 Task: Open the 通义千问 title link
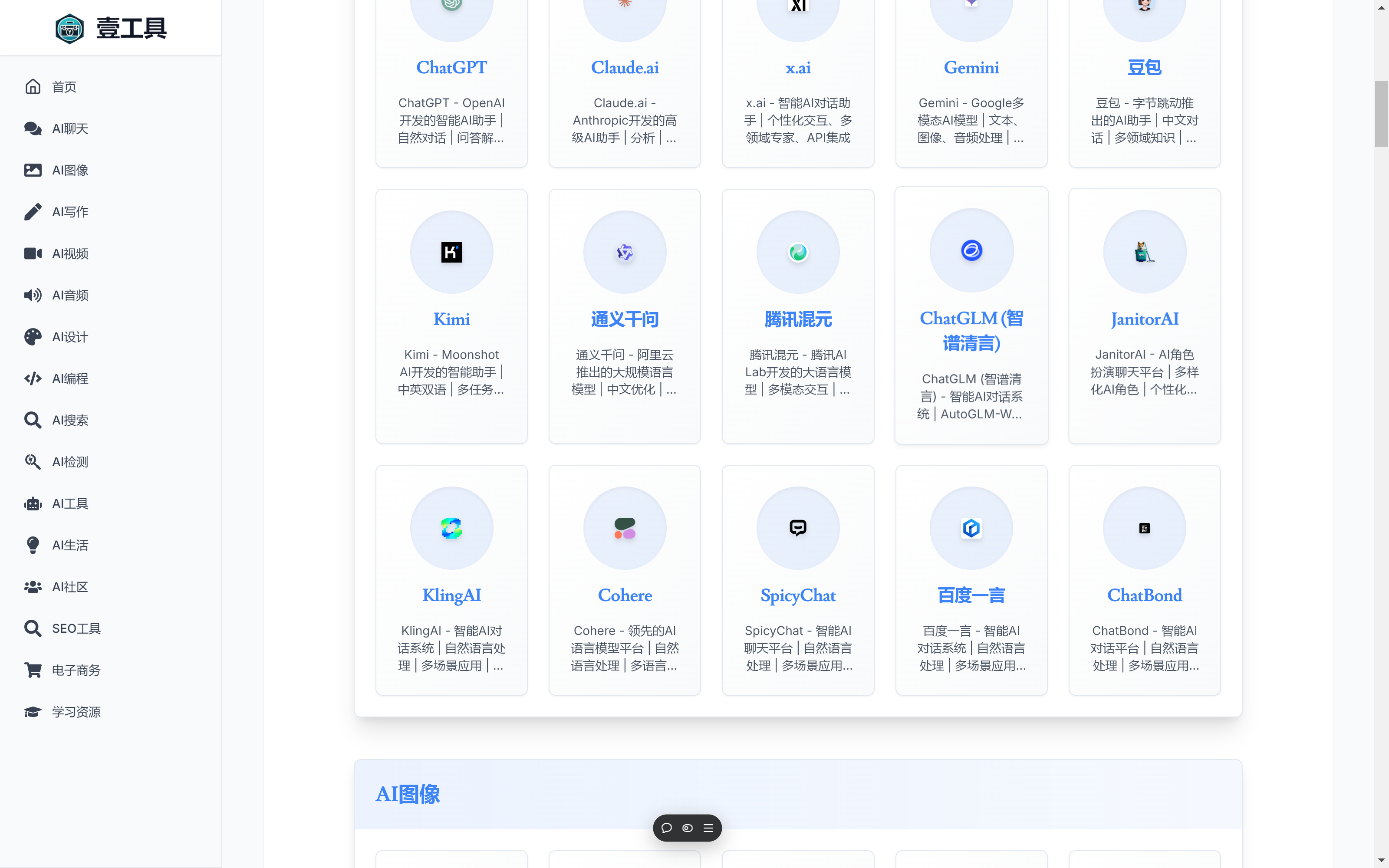(x=625, y=319)
